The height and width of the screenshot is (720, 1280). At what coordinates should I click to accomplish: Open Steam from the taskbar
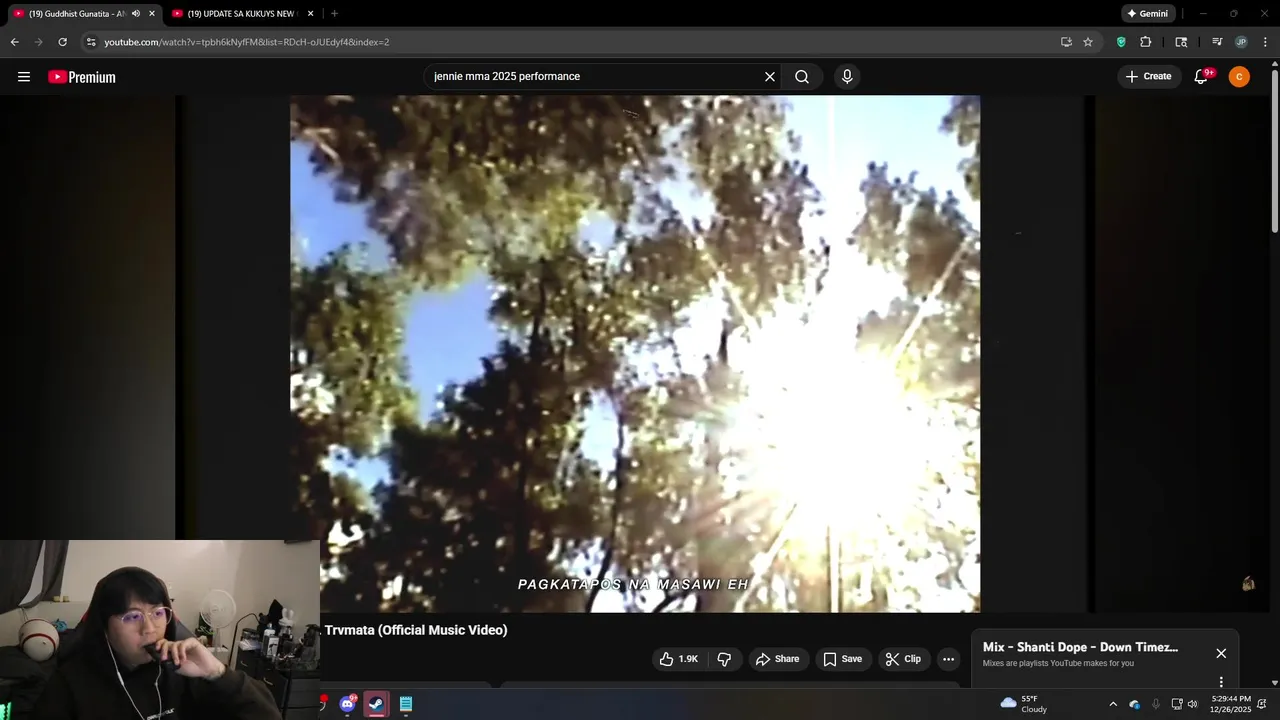coord(376,704)
